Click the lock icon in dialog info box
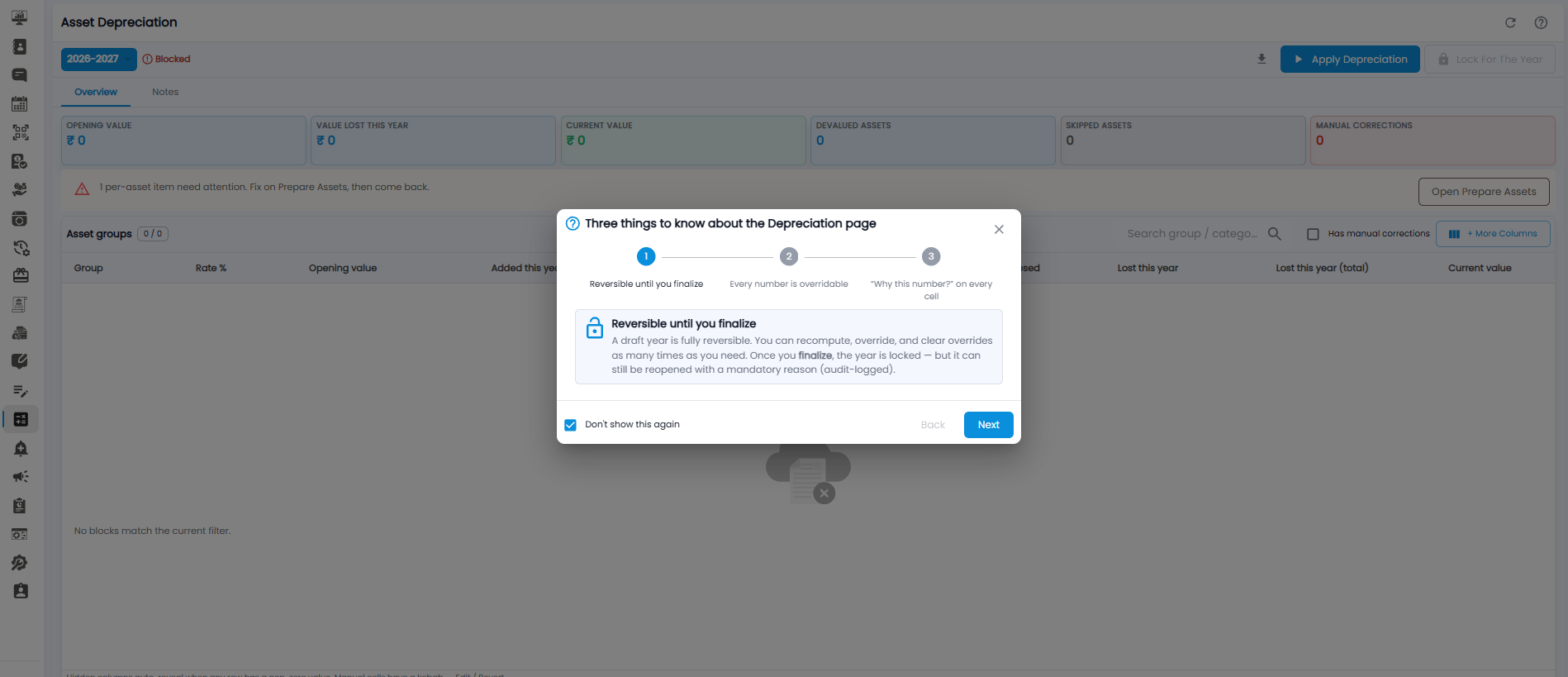The image size is (1568, 677). tap(594, 328)
